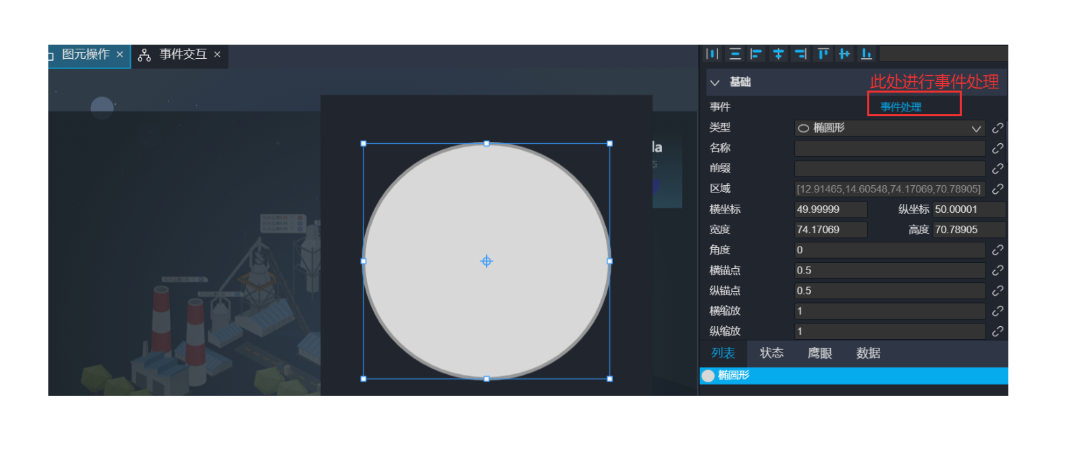Viewport: 1082px width, 456px height.
Task: Click the align bottom edges icon
Action: coord(867,54)
